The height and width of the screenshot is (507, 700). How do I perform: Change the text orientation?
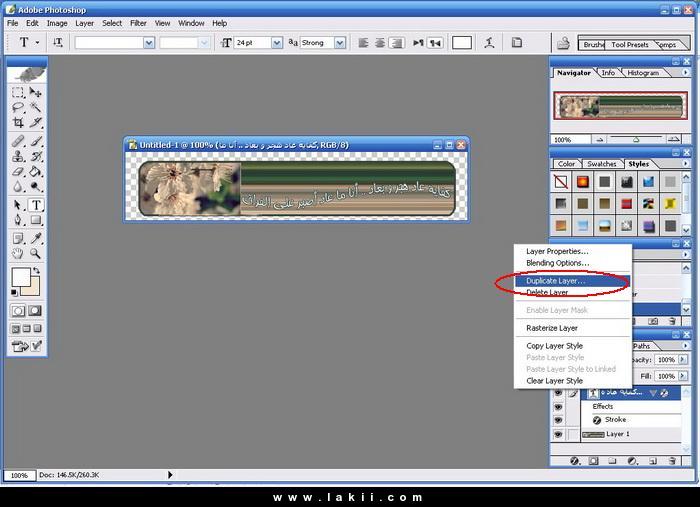(58, 42)
